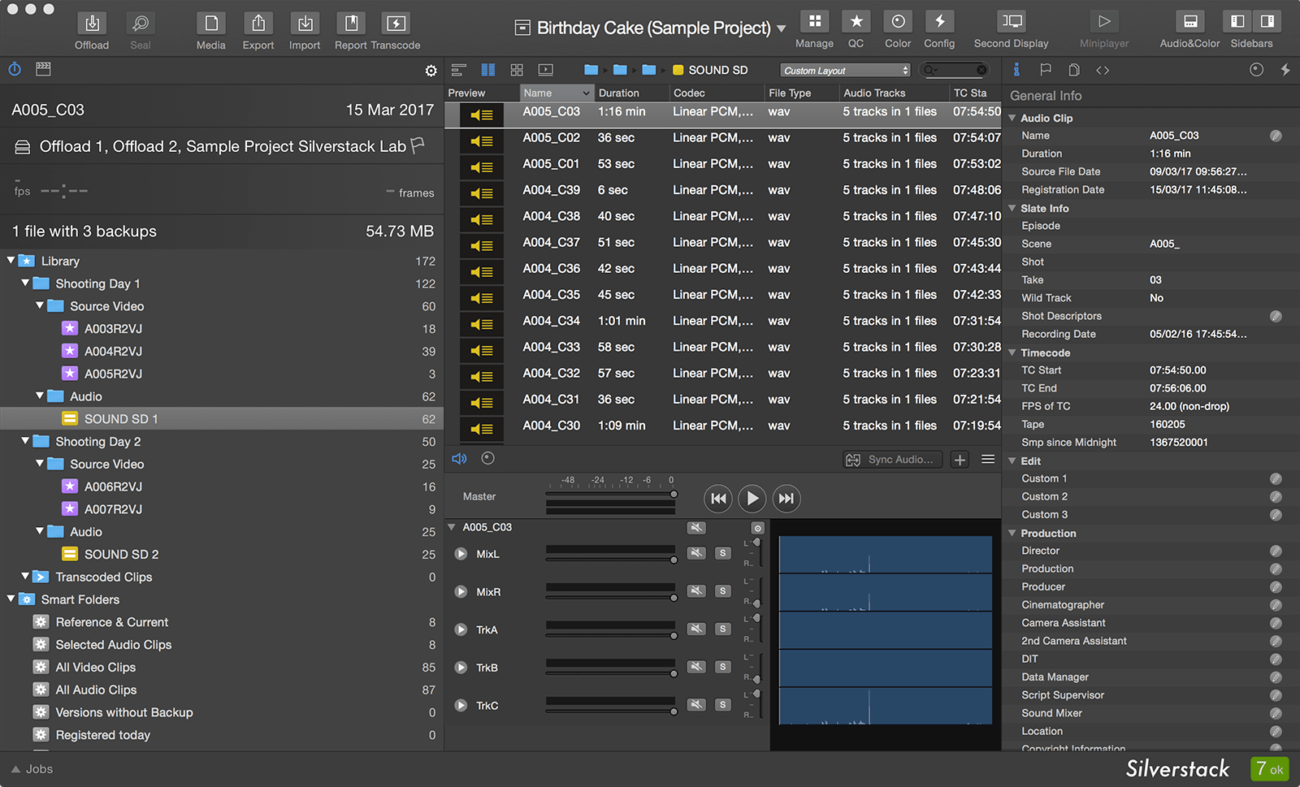Viewport: 1300px width, 787px height.
Task: Collapse the Smart Folders group
Action: [11, 600]
